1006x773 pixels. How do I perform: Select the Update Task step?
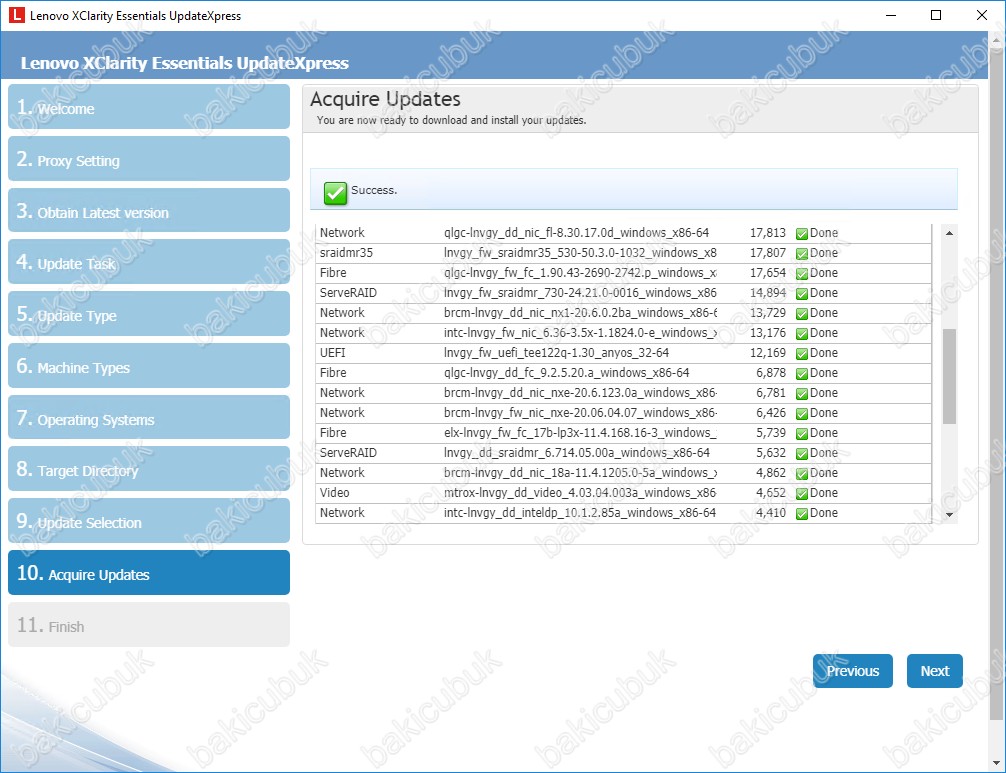tap(149, 262)
